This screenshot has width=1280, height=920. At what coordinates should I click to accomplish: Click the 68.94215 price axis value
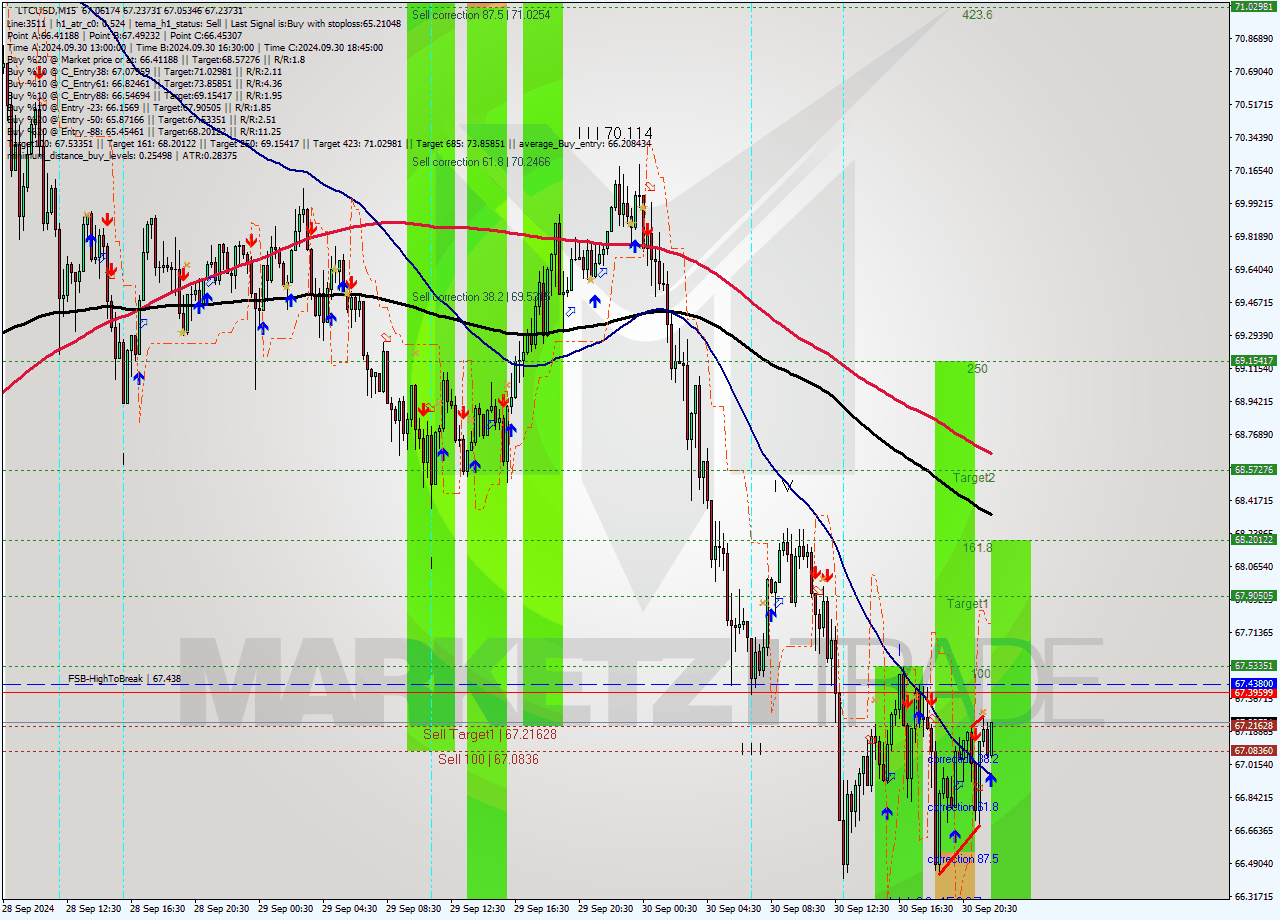tap(1253, 401)
